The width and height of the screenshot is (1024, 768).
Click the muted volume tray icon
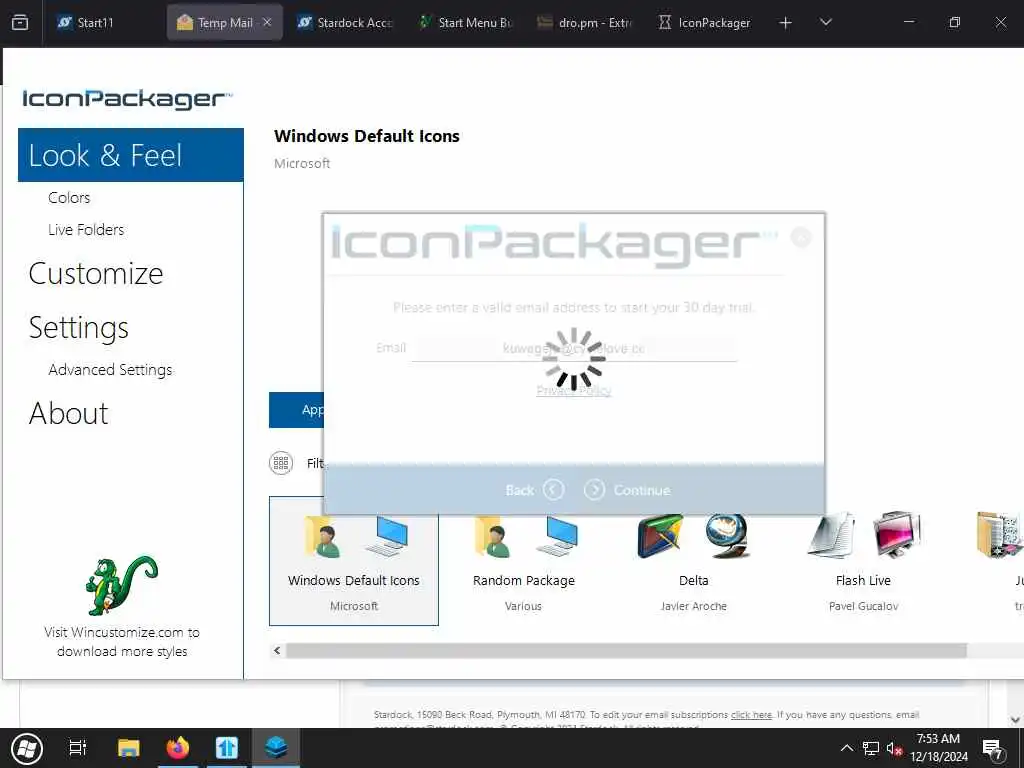click(x=894, y=748)
